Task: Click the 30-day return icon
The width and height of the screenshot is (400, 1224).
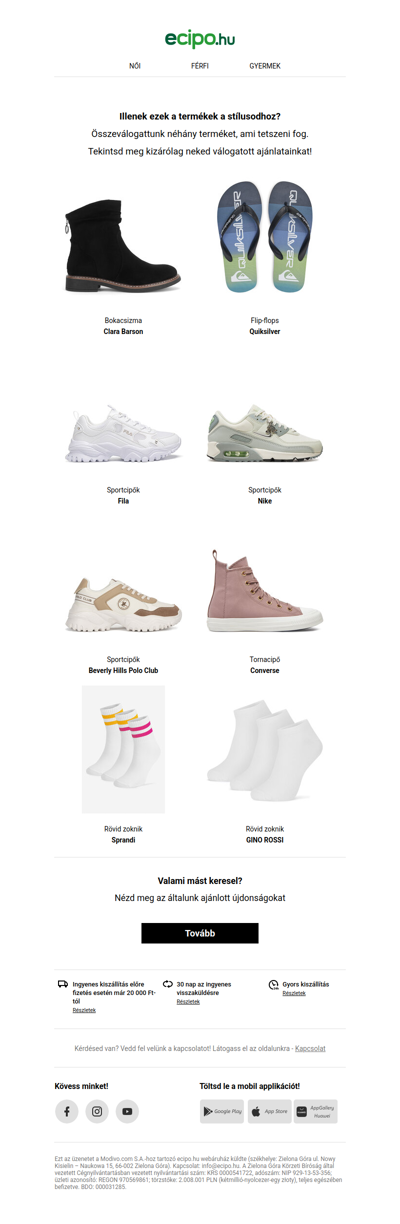Action: click(168, 984)
